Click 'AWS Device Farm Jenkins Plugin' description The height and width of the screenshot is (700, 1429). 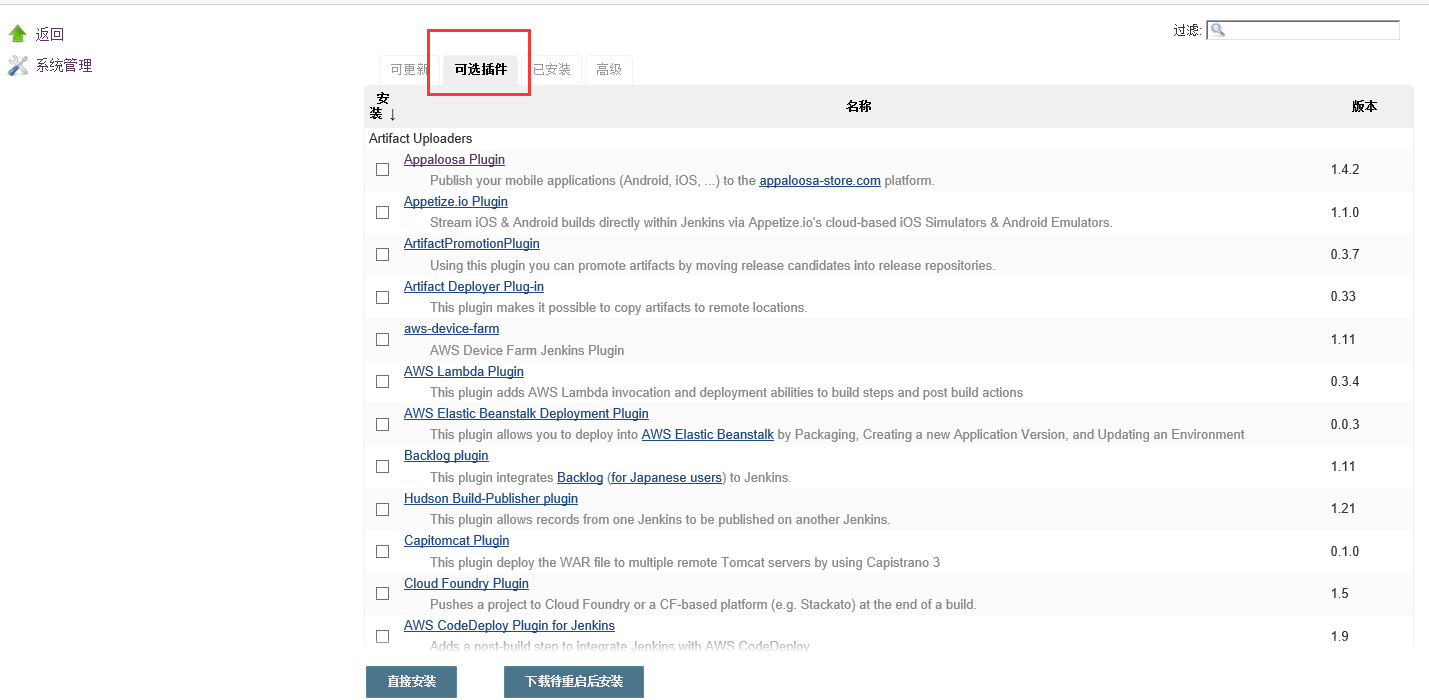pyautogui.click(x=527, y=351)
